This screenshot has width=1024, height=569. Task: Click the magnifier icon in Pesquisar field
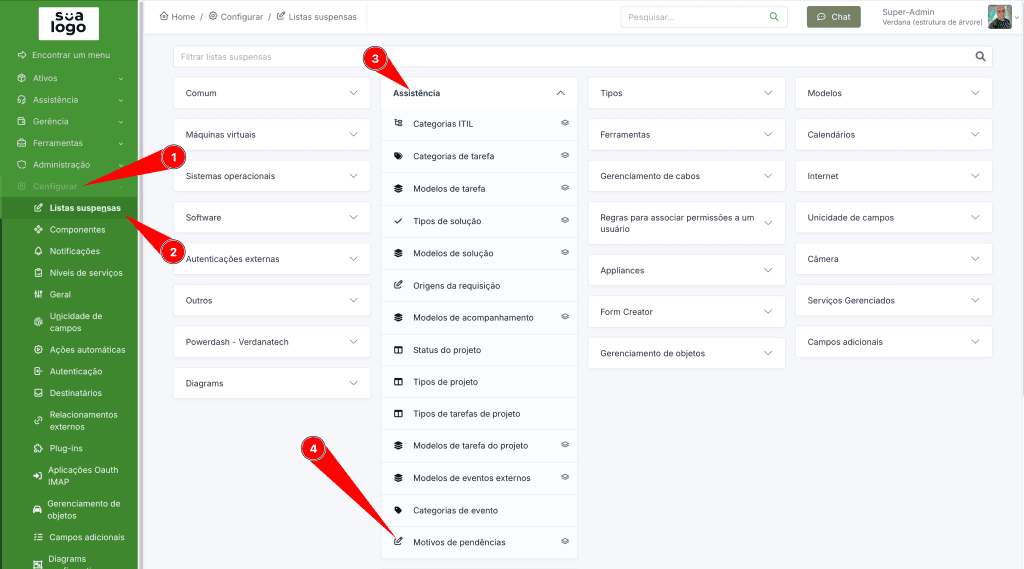[774, 17]
